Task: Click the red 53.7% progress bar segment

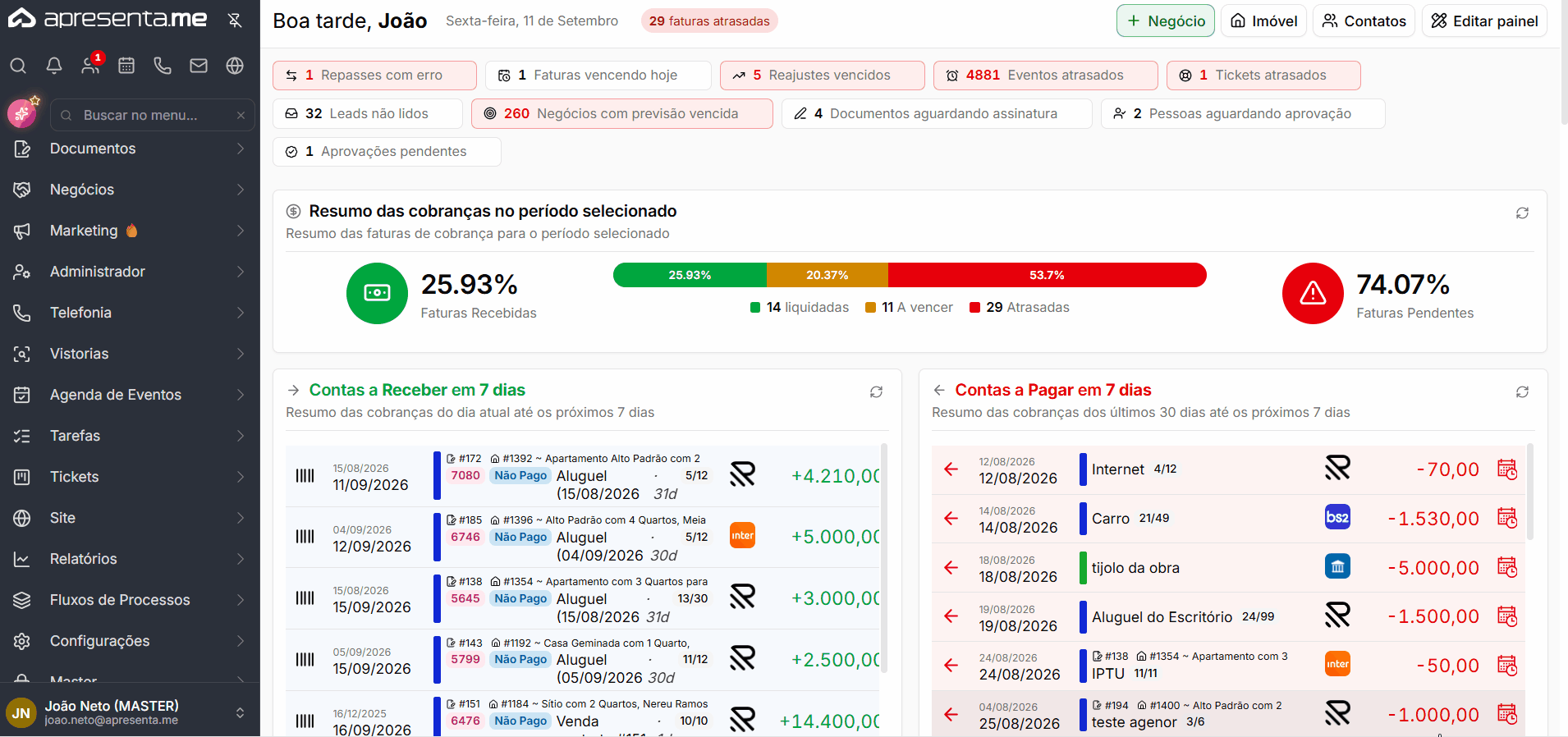Action: [x=1048, y=275]
